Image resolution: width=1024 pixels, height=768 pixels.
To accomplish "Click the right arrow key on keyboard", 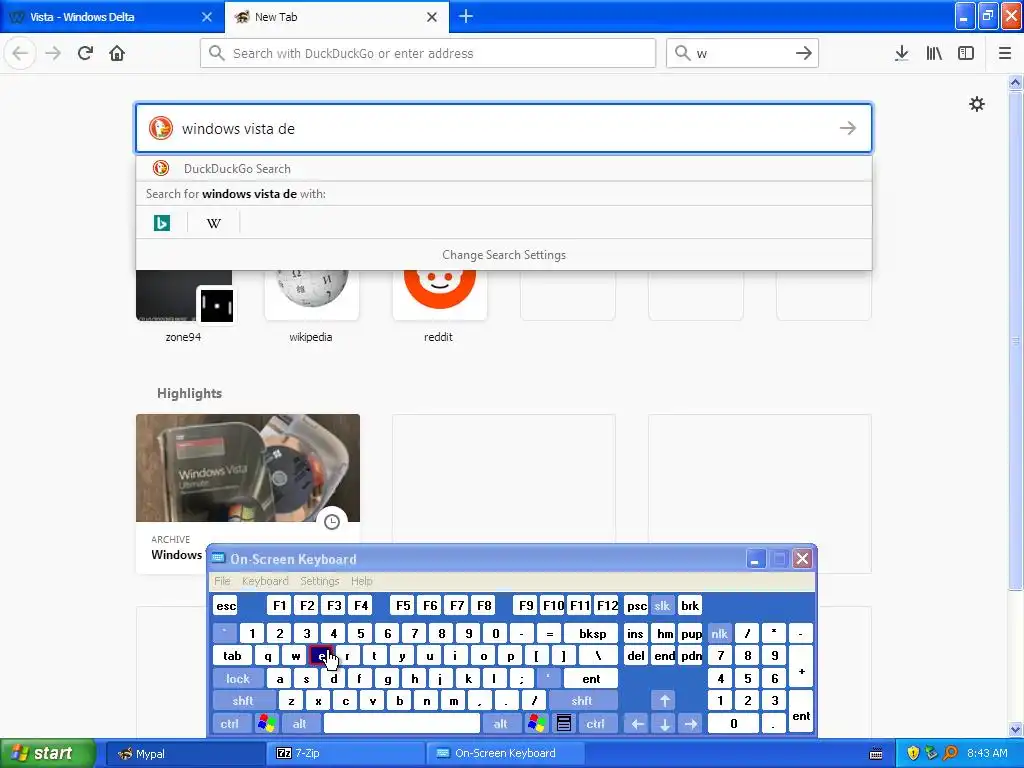I will point(691,724).
